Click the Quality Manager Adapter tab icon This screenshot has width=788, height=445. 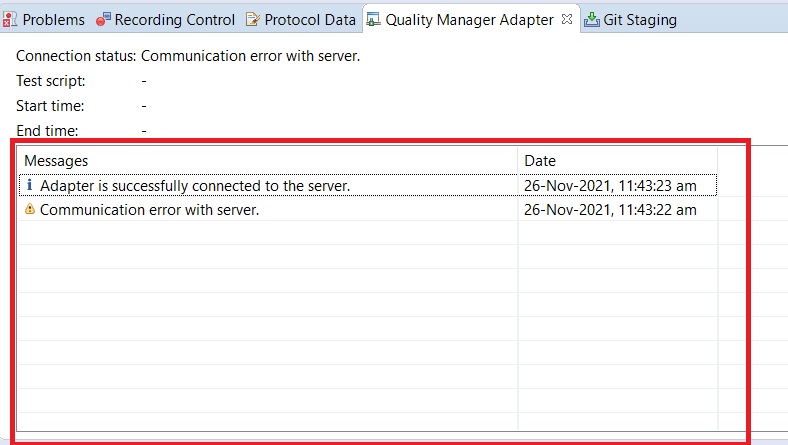point(374,20)
